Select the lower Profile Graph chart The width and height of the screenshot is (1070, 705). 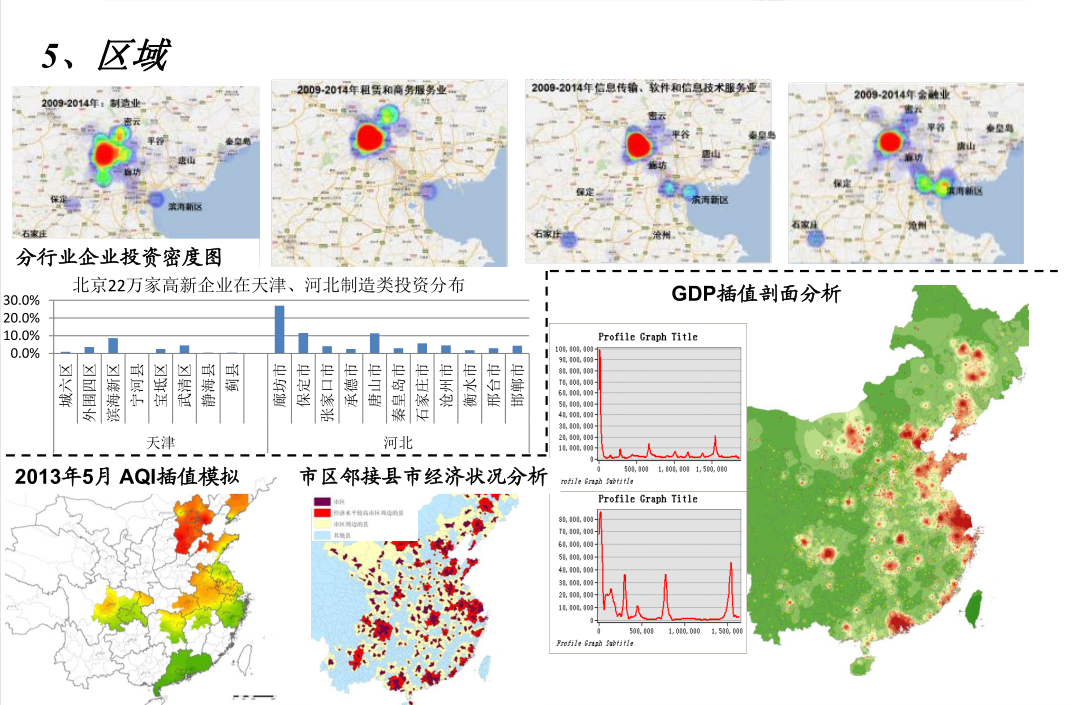click(647, 570)
